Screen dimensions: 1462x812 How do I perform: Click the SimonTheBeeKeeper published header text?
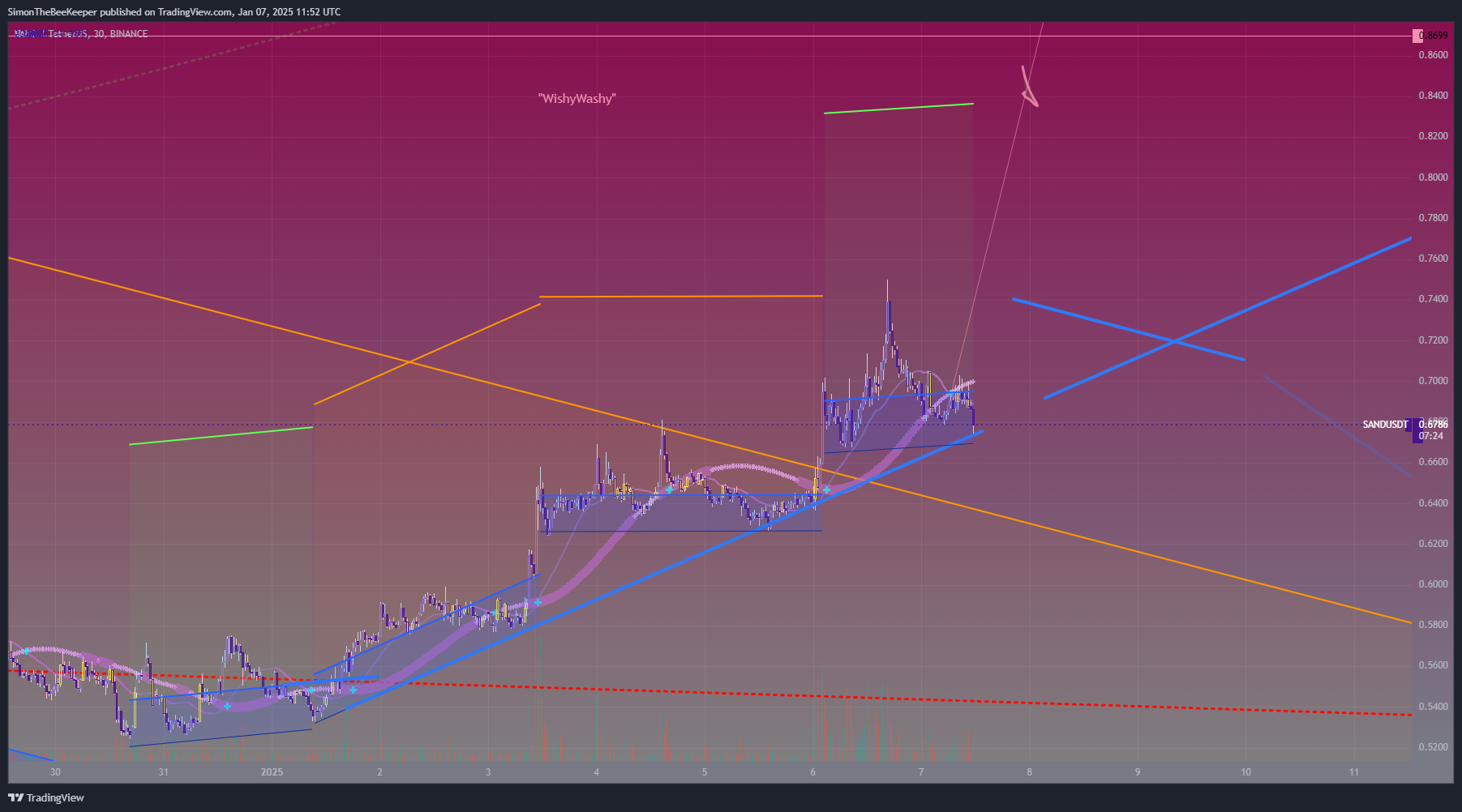(174, 12)
